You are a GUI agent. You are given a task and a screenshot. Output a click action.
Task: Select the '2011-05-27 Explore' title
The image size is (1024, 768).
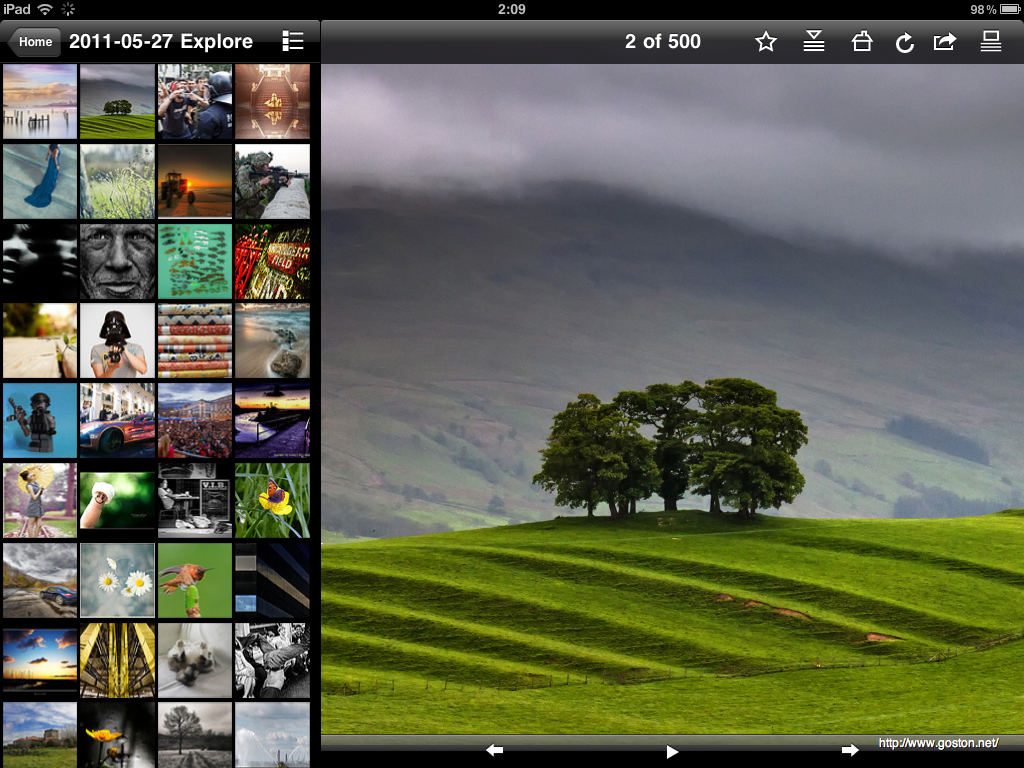pos(161,41)
